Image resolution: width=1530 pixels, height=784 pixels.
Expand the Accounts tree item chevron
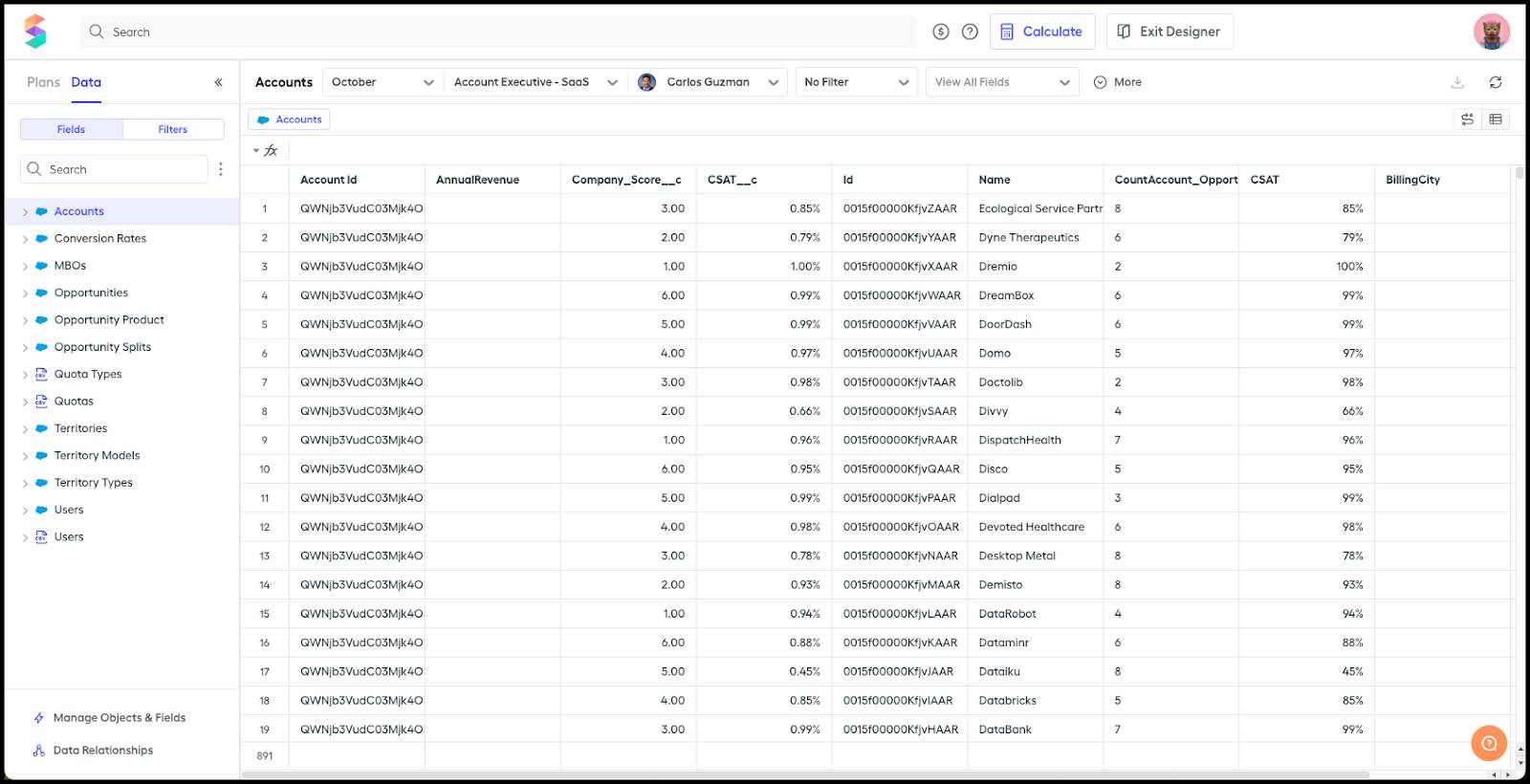pyautogui.click(x=25, y=212)
